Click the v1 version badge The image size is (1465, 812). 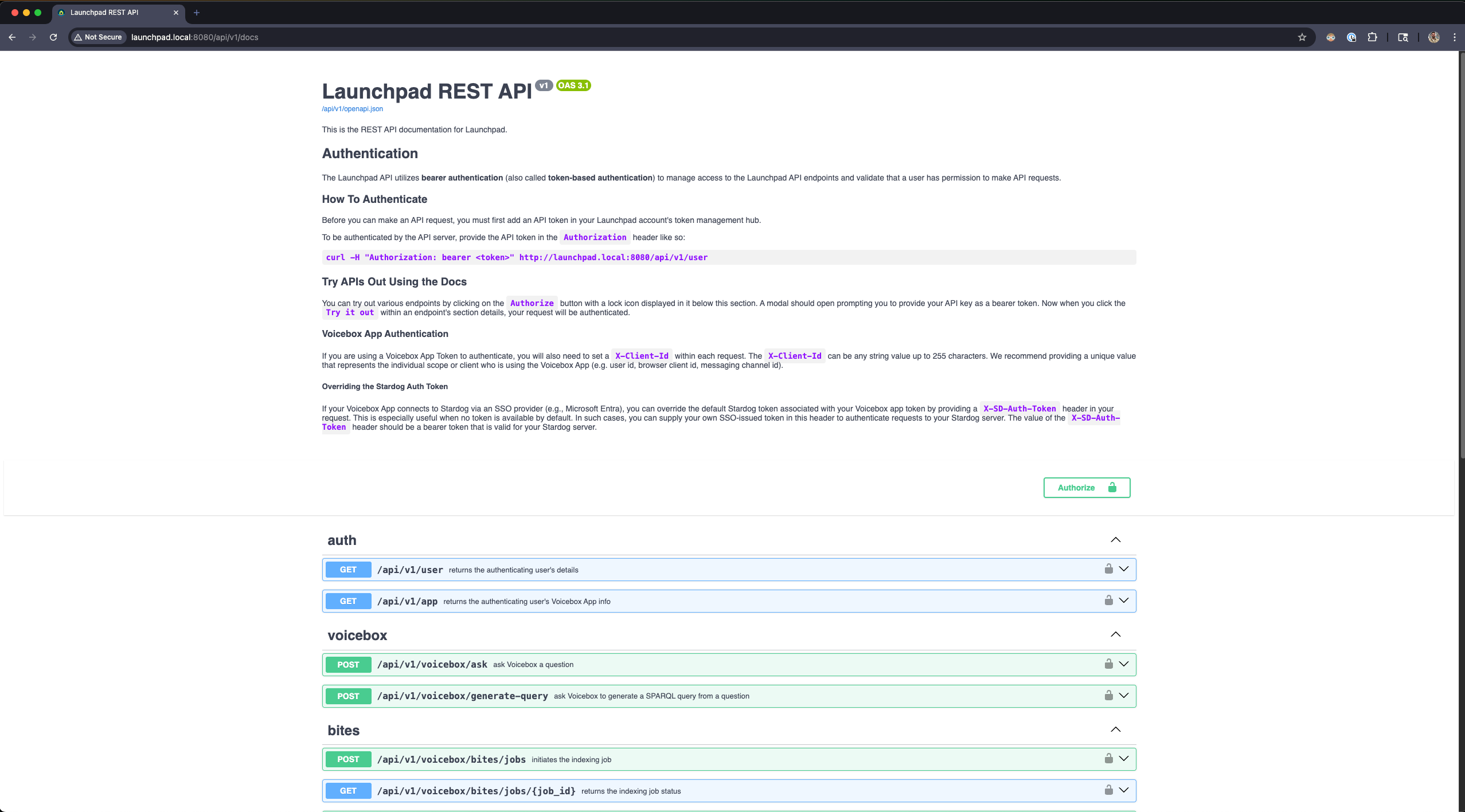(544, 85)
